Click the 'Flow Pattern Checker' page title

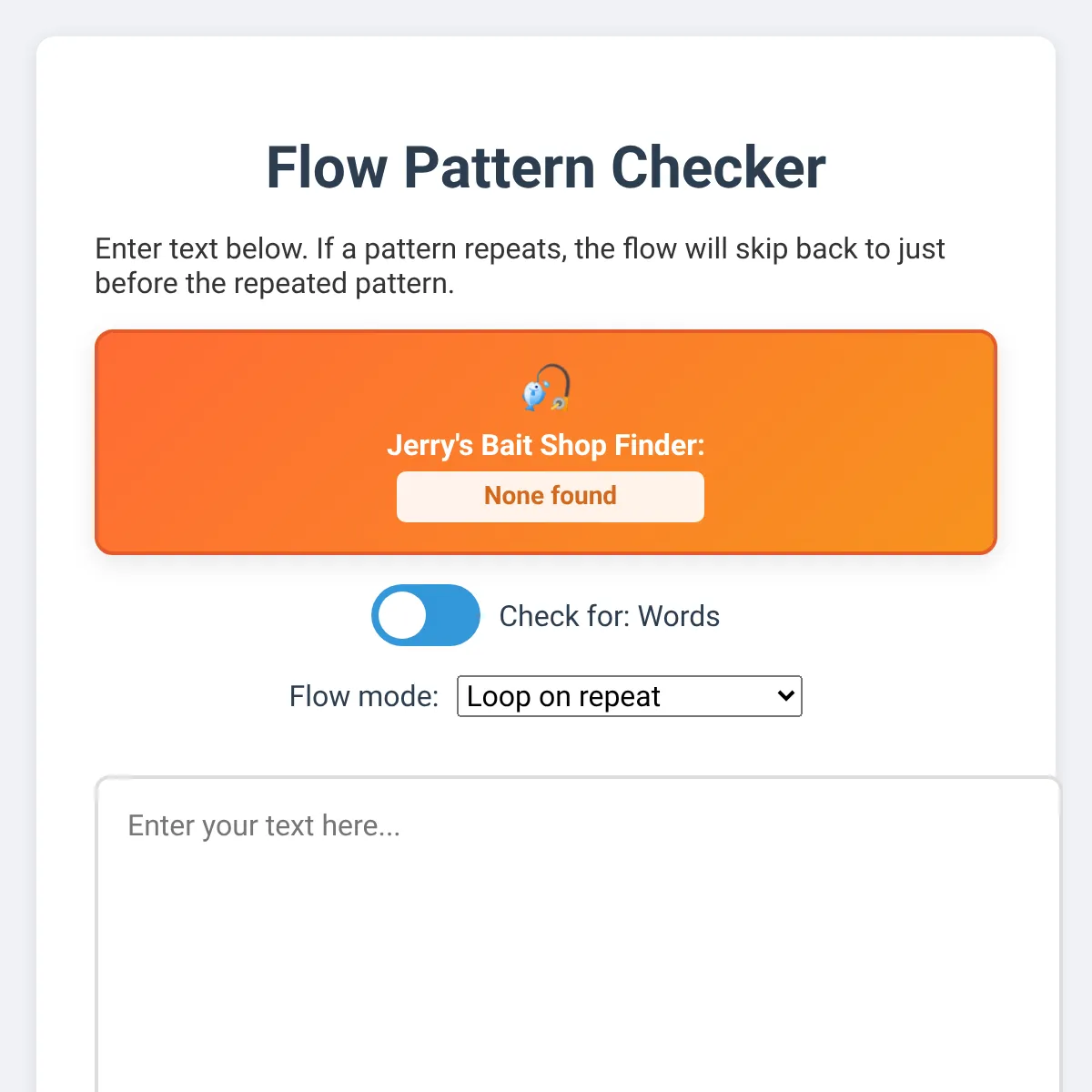[546, 167]
